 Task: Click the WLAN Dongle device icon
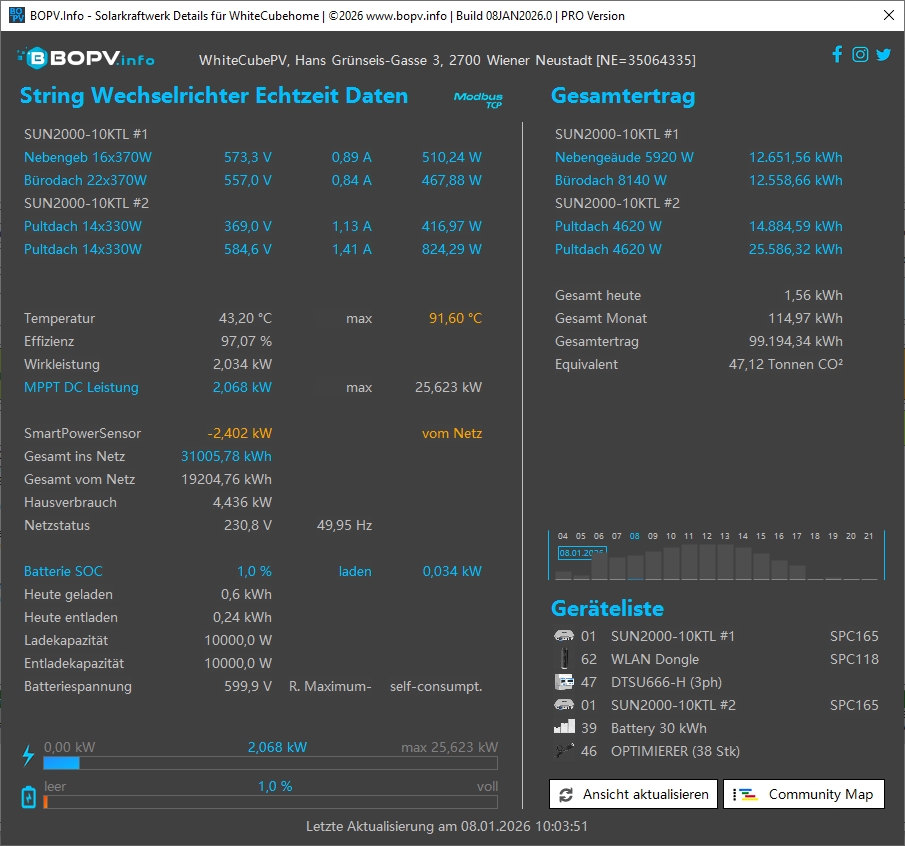point(563,659)
